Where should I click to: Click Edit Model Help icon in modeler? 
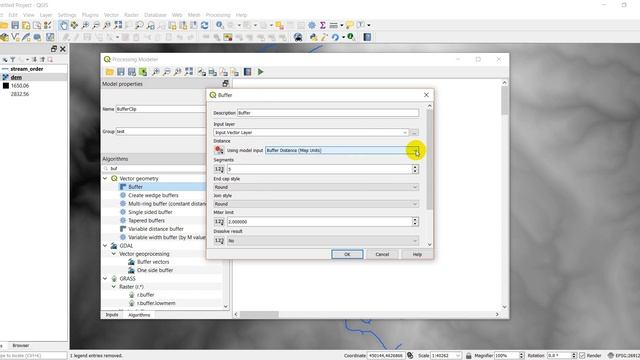(x=247, y=72)
